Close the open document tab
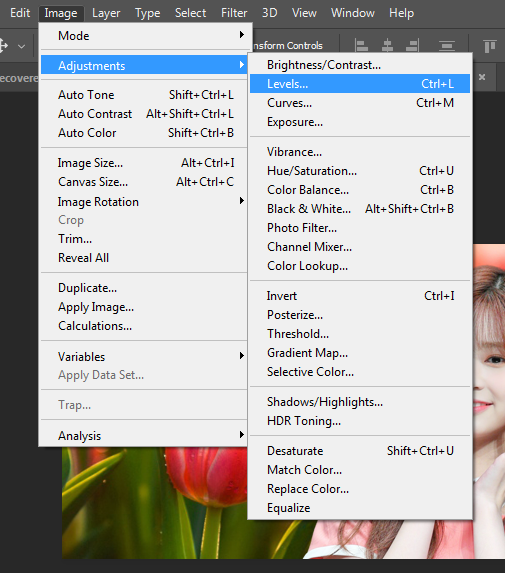The width and height of the screenshot is (505, 573). (482, 77)
